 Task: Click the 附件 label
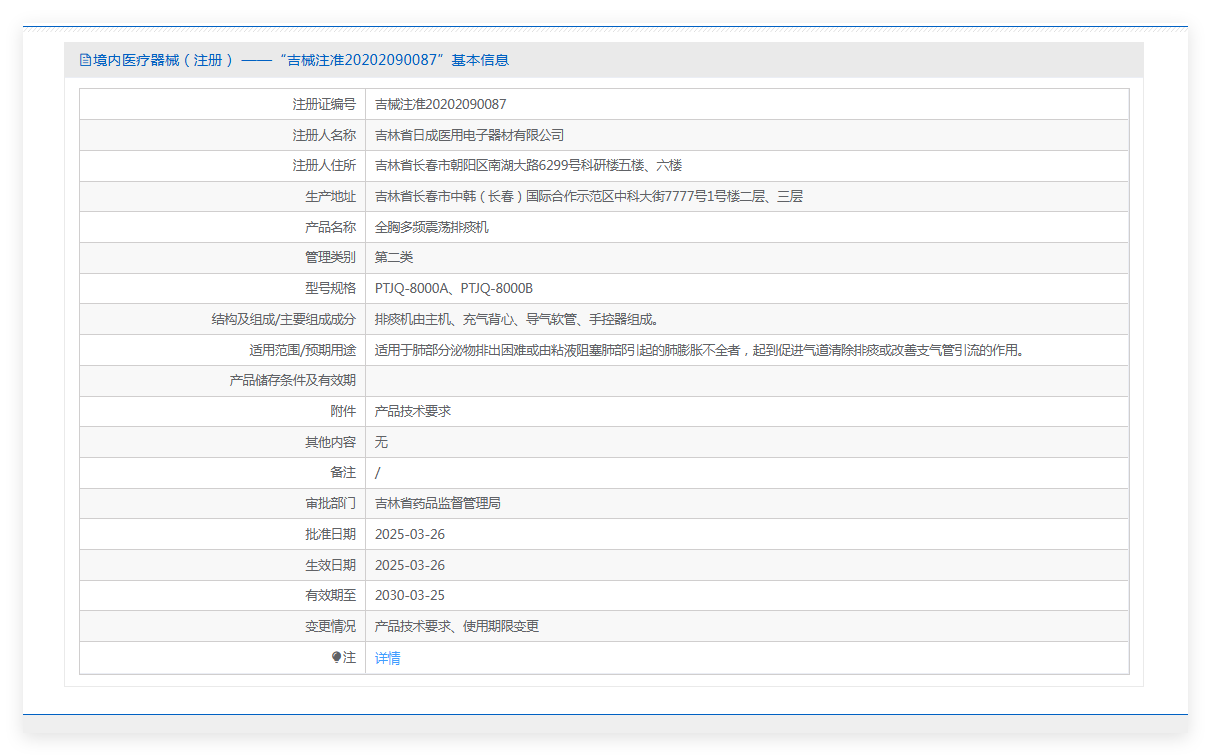pos(343,411)
